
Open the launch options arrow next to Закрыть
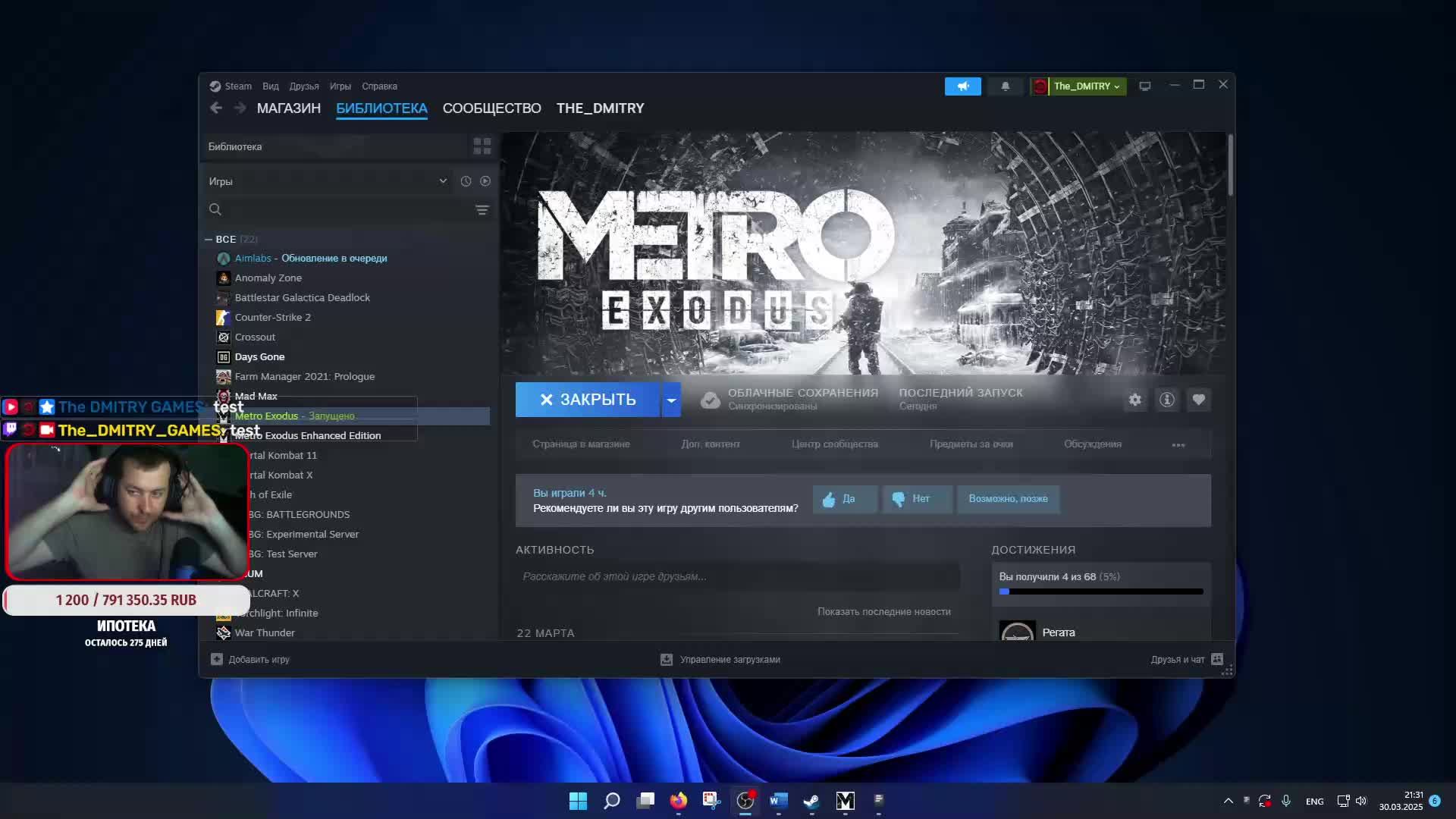pos(671,400)
